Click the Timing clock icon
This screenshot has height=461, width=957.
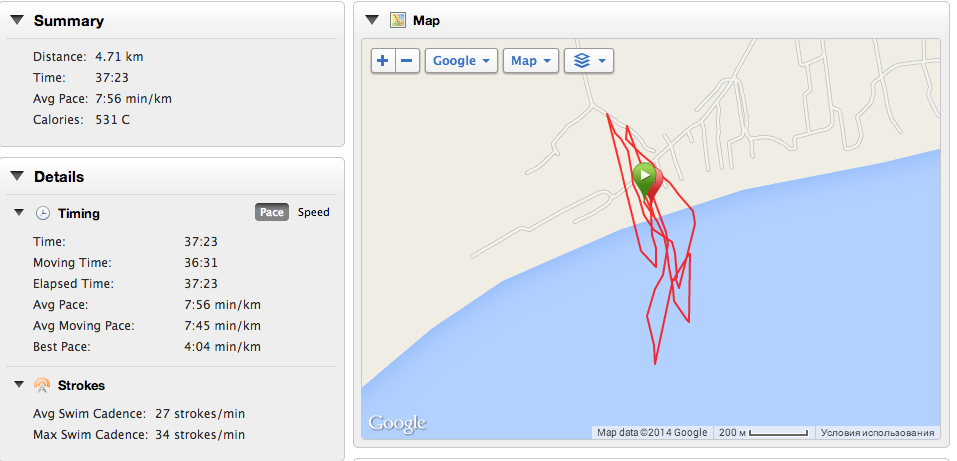(x=43, y=213)
